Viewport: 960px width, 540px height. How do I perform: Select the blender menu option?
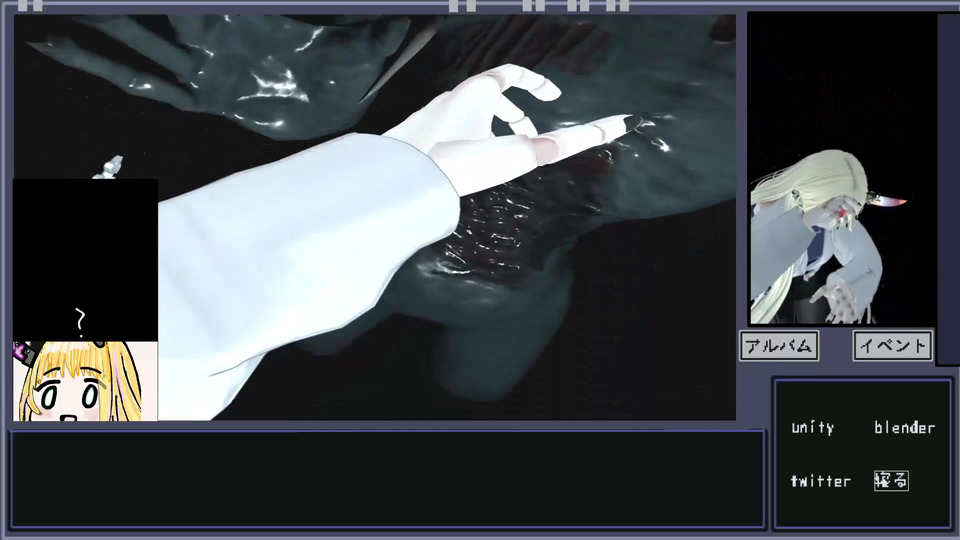904,427
